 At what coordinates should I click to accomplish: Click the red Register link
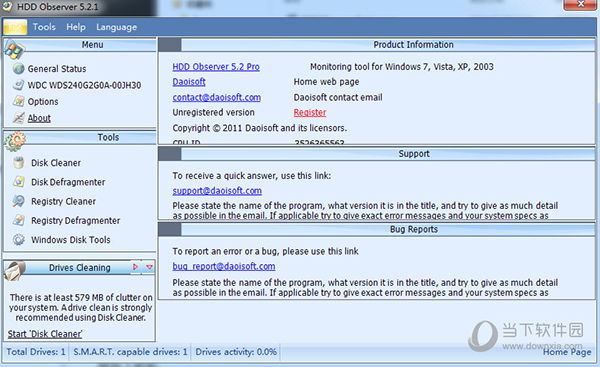coord(310,113)
